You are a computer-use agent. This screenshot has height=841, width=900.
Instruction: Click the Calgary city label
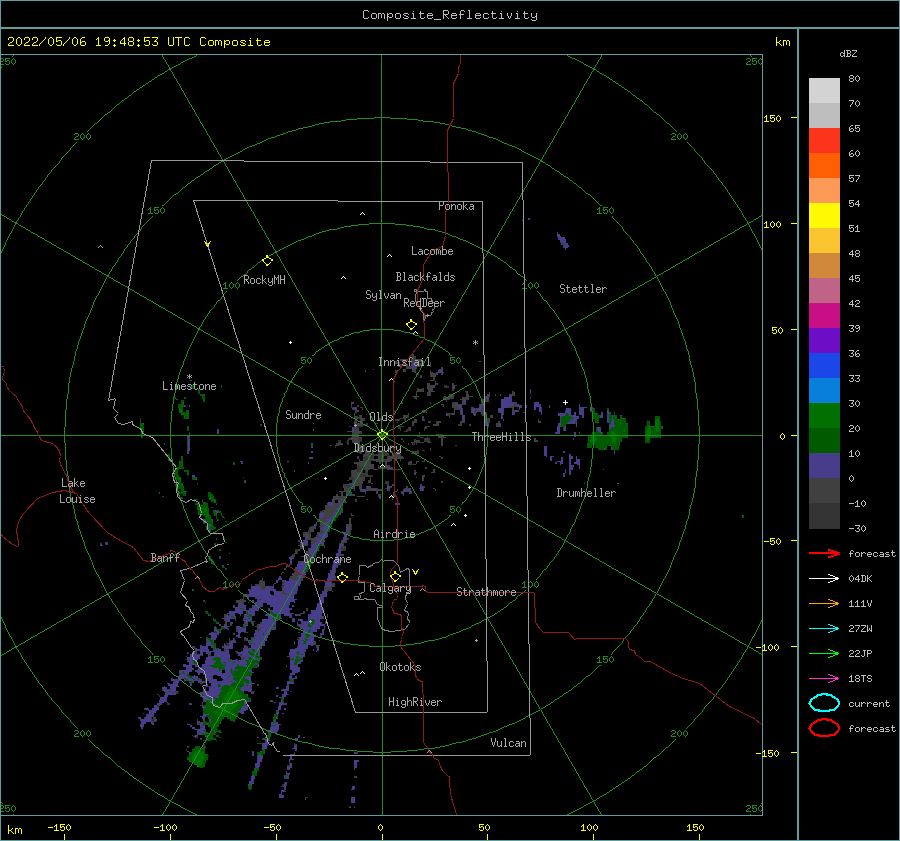tap(390, 588)
